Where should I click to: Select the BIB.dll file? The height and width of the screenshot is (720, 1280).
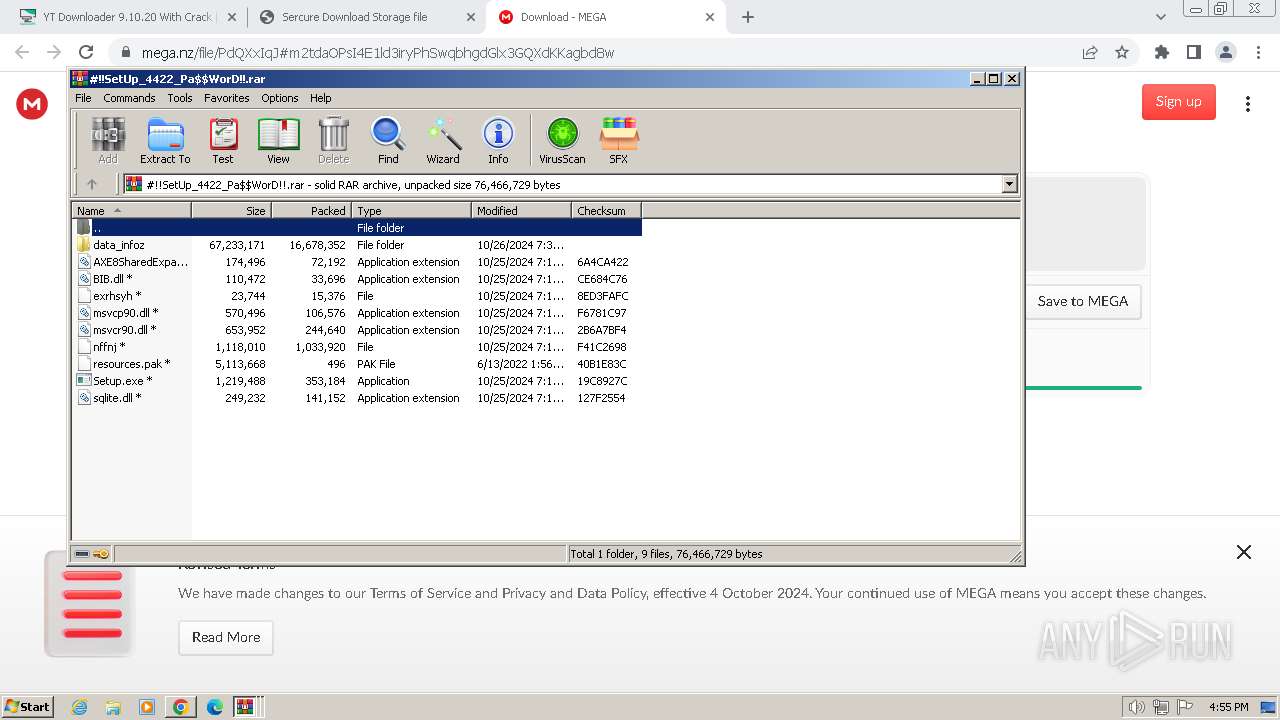(x=357, y=279)
